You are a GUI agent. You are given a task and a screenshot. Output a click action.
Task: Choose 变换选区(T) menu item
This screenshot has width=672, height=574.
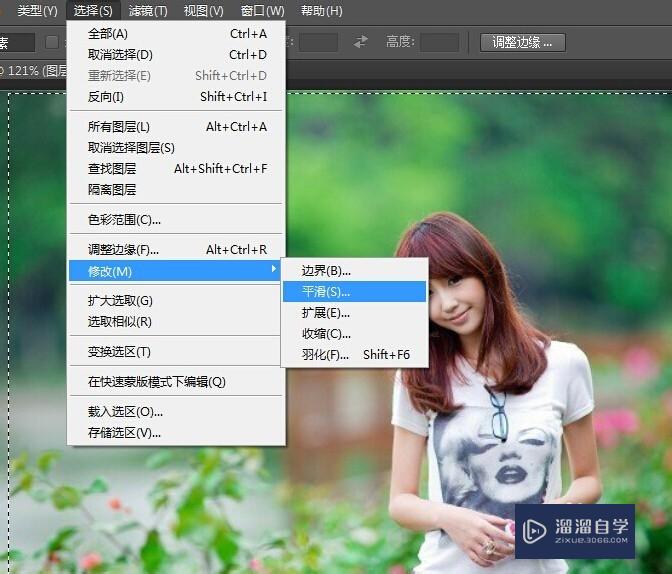point(176,352)
